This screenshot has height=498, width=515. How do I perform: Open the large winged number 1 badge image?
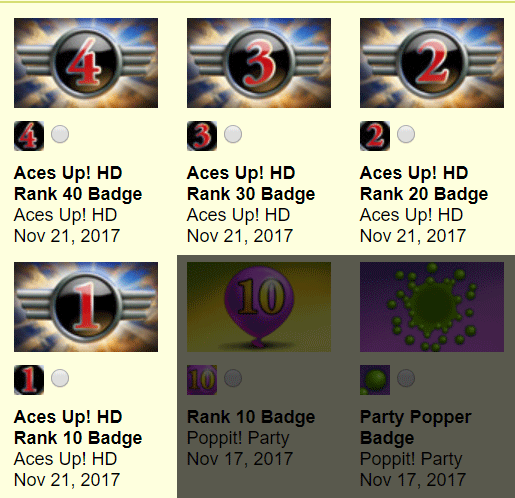86,307
